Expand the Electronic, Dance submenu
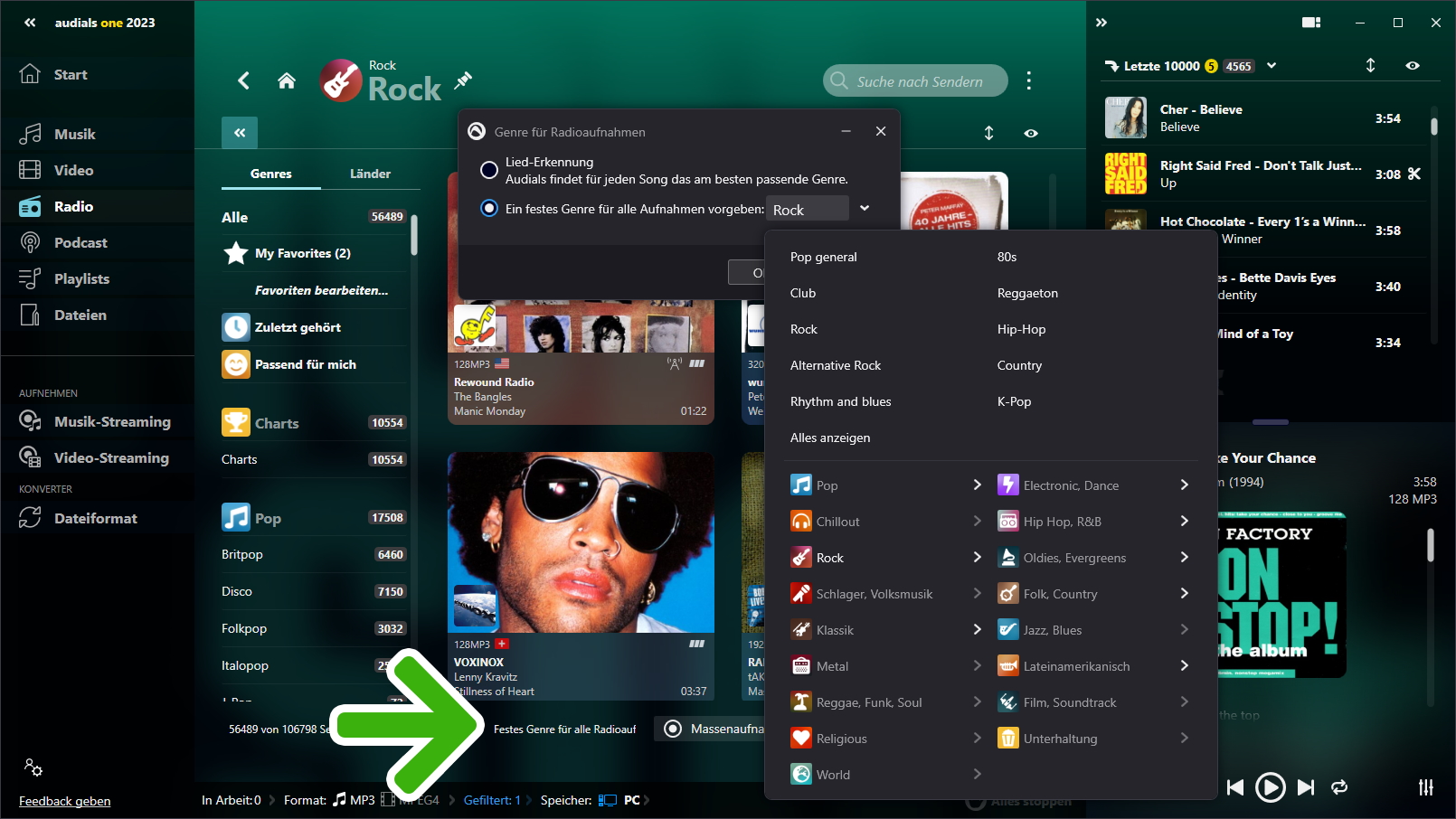Screen dimensions: 1456x819 pyautogui.click(x=1184, y=485)
